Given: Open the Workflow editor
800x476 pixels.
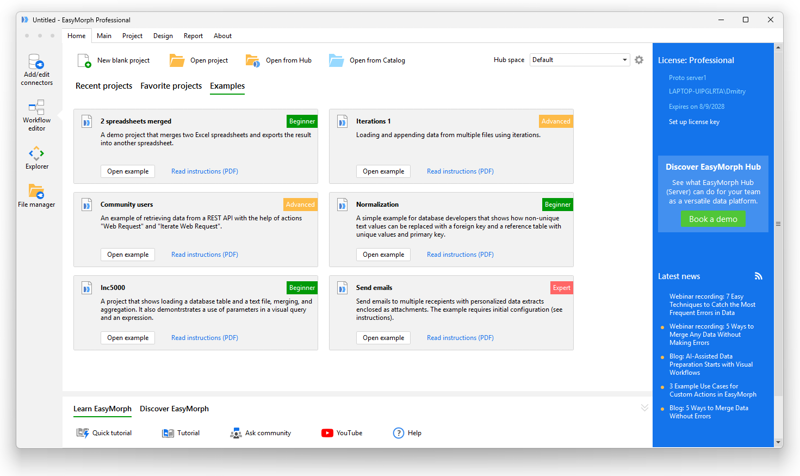Looking at the screenshot, I should click(36, 115).
